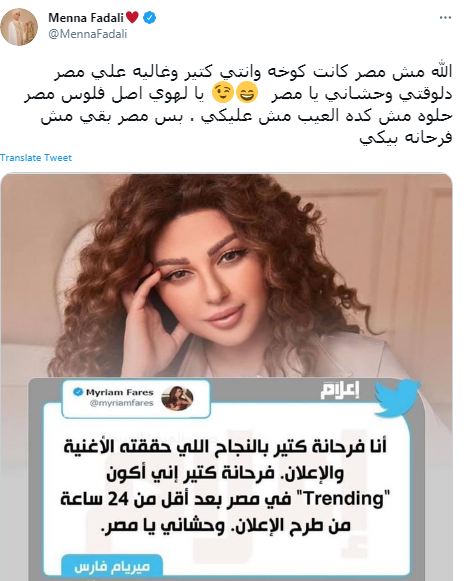The image size is (464, 581).
Task: Click the red heart emoji beside the name
Action: [x=132, y=17]
